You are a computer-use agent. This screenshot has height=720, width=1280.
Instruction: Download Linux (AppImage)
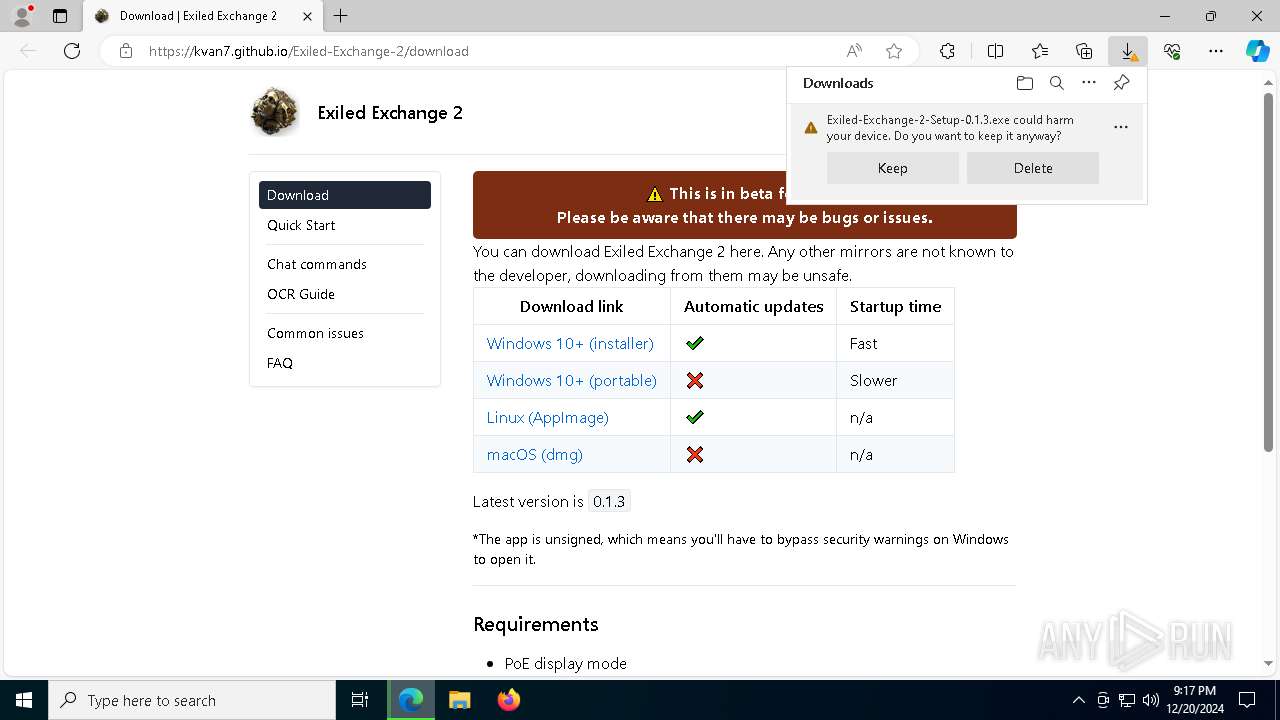[547, 417]
